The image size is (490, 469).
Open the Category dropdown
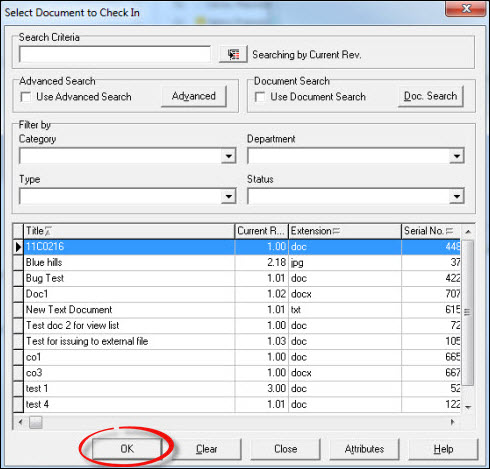click(x=229, y=156)
